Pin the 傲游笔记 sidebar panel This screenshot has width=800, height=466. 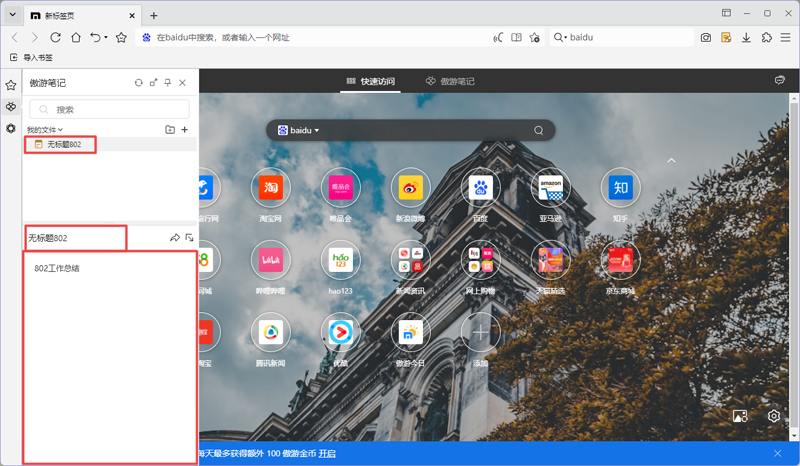point(168,83)
